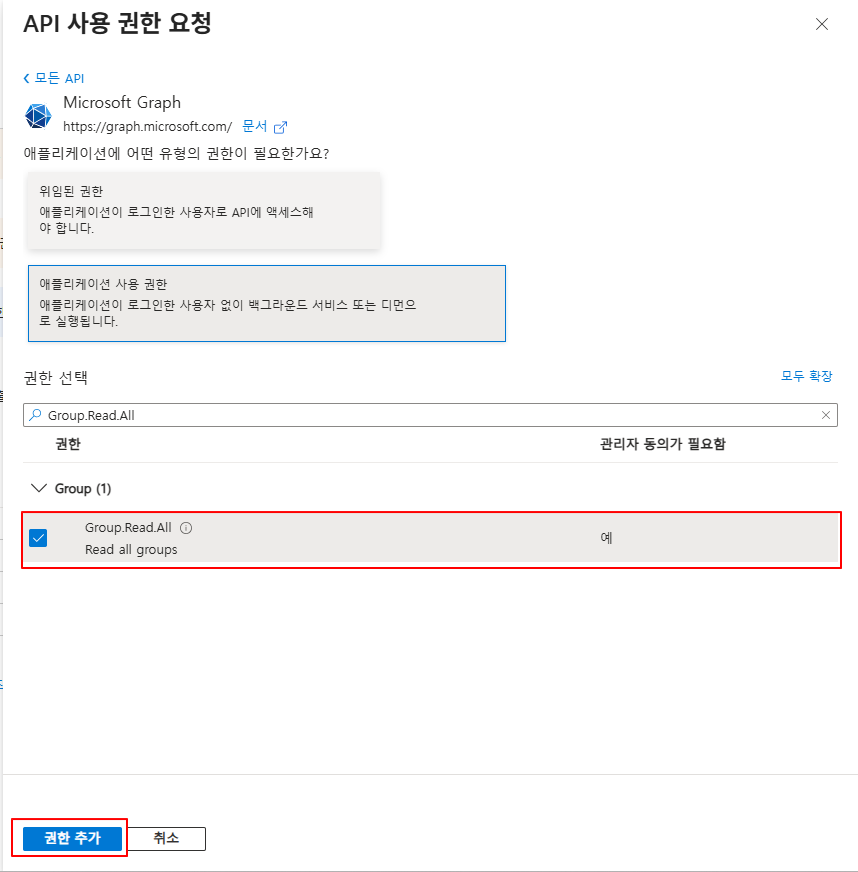Click the 관리자 동의가 필요함 column header
Image resolution: width=858 pixels, height=872 pixels.
[663, 444]
